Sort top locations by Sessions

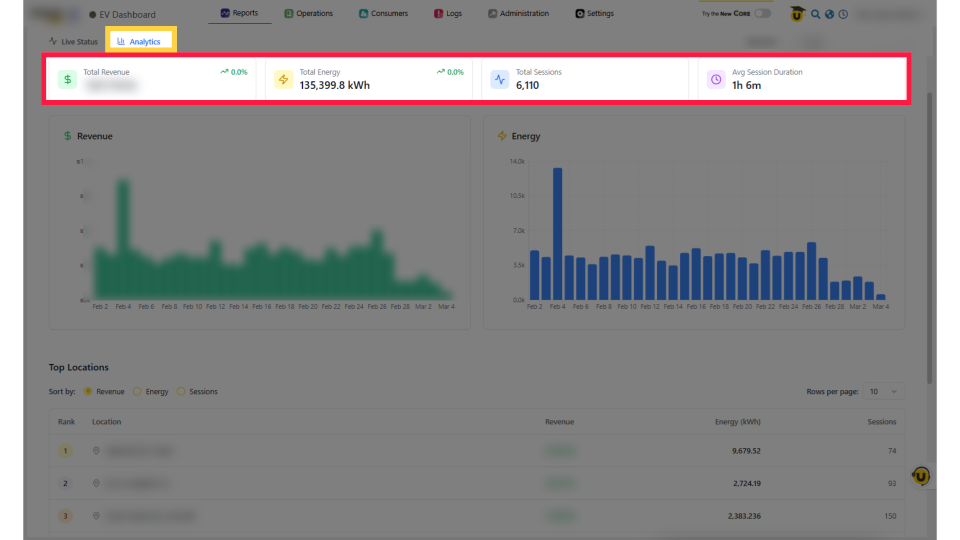tap(181, 391)
